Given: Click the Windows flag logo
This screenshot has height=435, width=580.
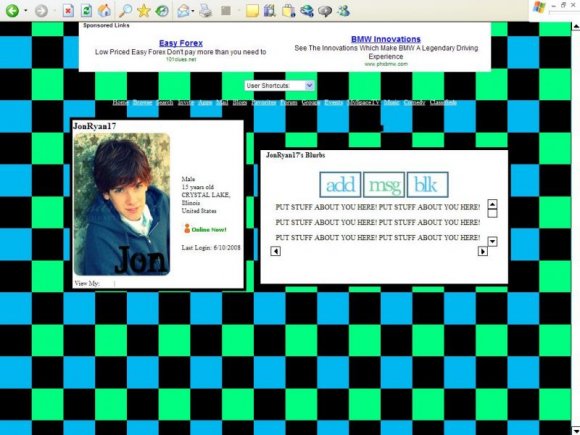Looking at the screenshot, I should coord(539,8).
